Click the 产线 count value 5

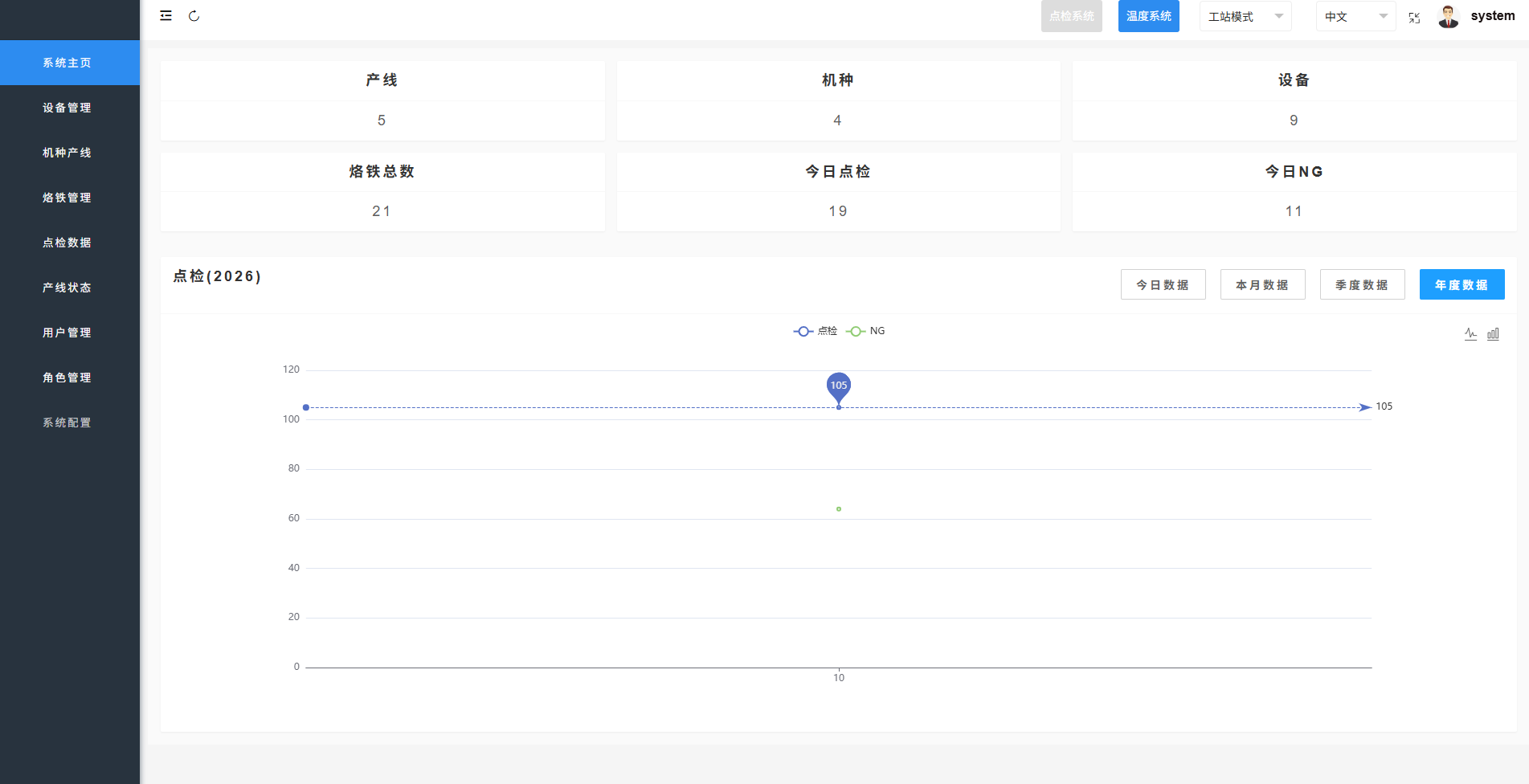tap(382, 120)
